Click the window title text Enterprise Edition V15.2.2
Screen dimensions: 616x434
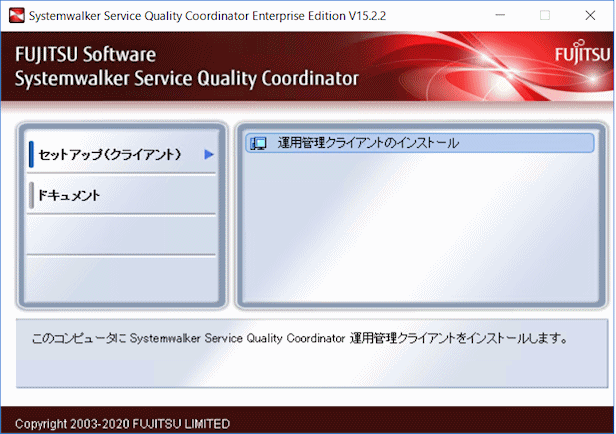[319, 16]
